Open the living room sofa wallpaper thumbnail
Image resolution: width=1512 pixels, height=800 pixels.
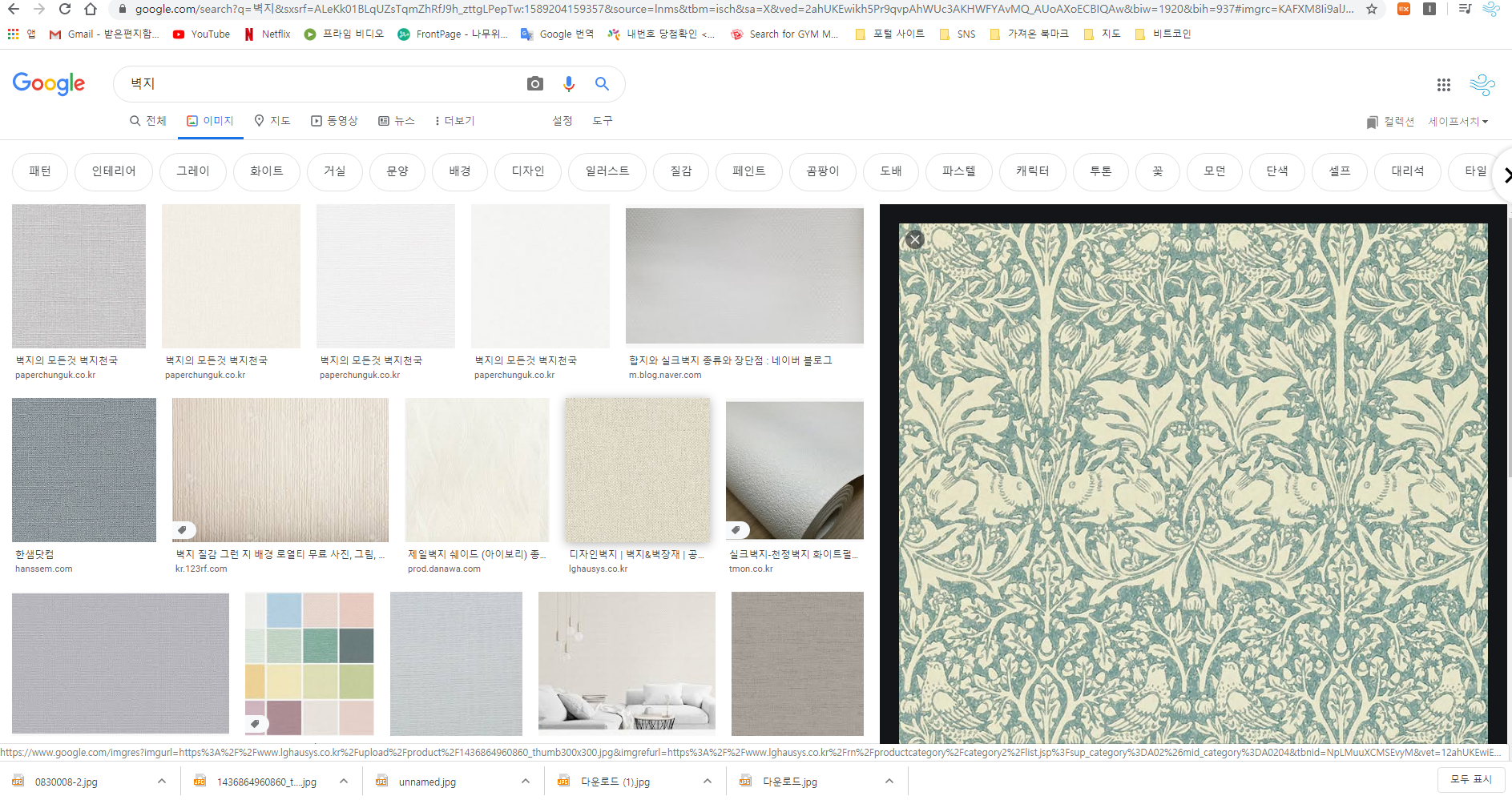pyautogui.click(x=627, y=664)
